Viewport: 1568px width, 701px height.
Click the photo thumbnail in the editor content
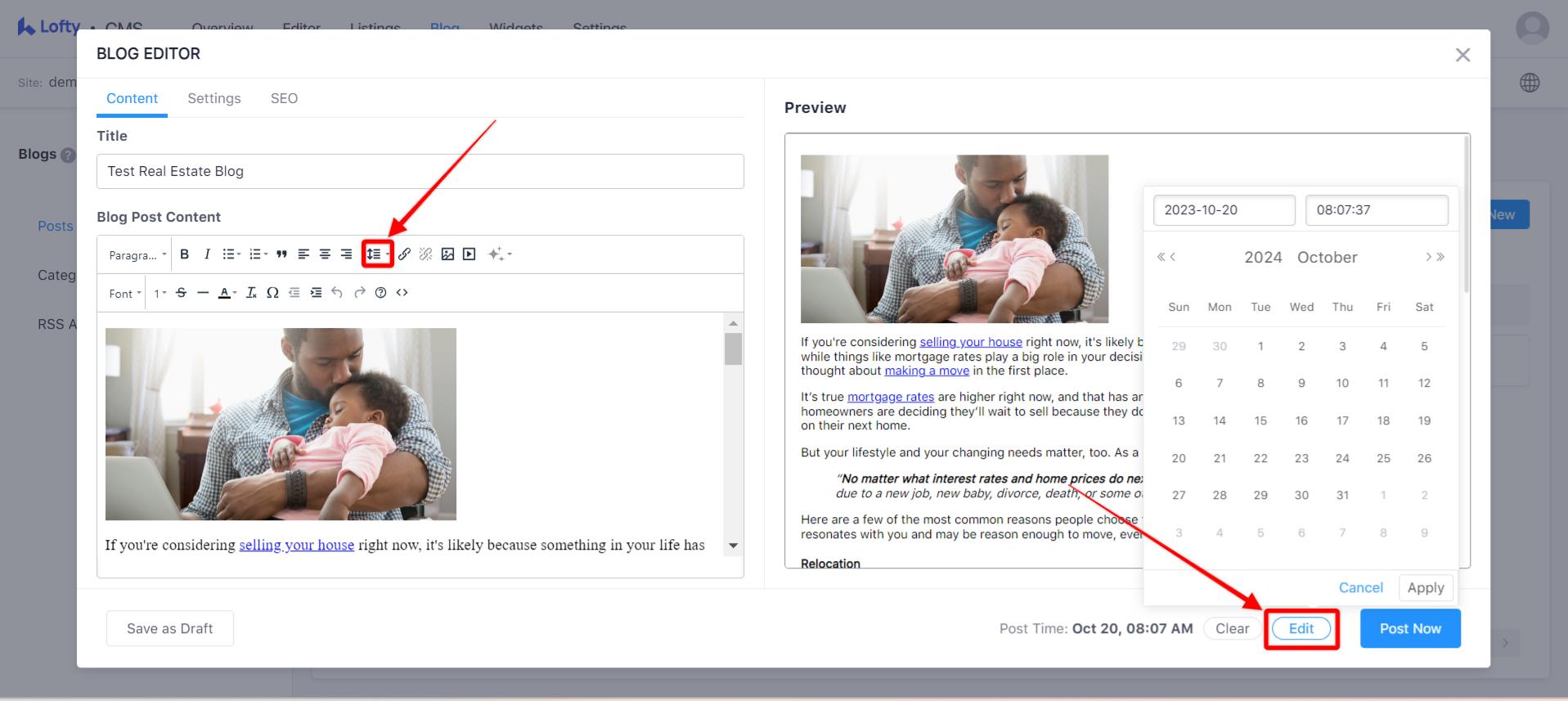281,424
